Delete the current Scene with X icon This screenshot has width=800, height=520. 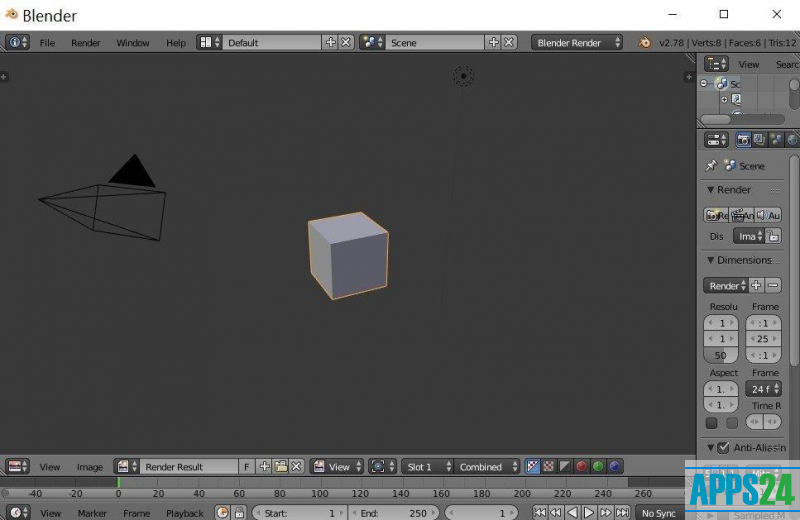click(509, 42)
